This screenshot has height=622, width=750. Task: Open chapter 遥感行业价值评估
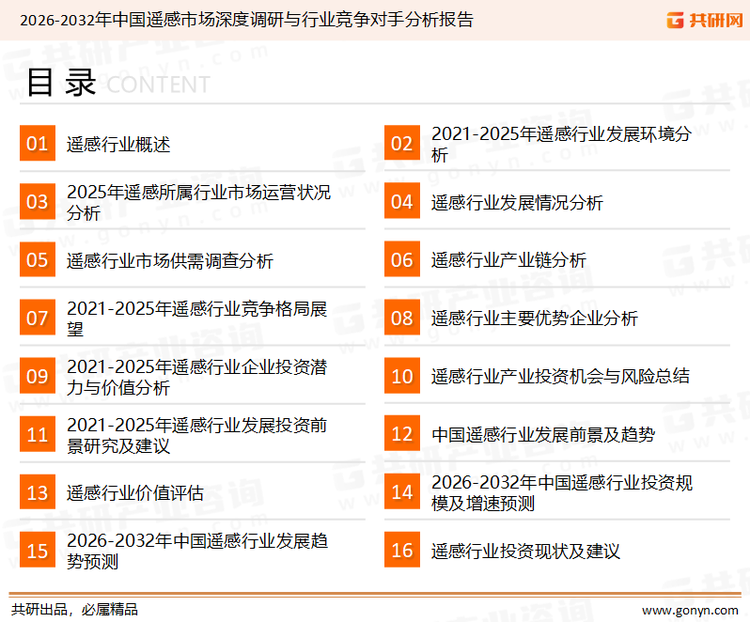[135, 493]
